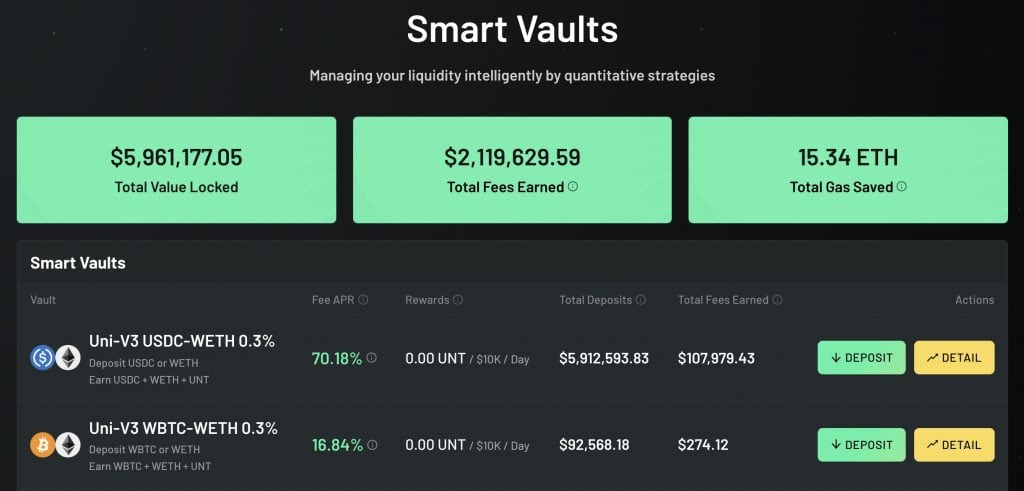Click the Rewards column info icon

(x=458, y=300)
